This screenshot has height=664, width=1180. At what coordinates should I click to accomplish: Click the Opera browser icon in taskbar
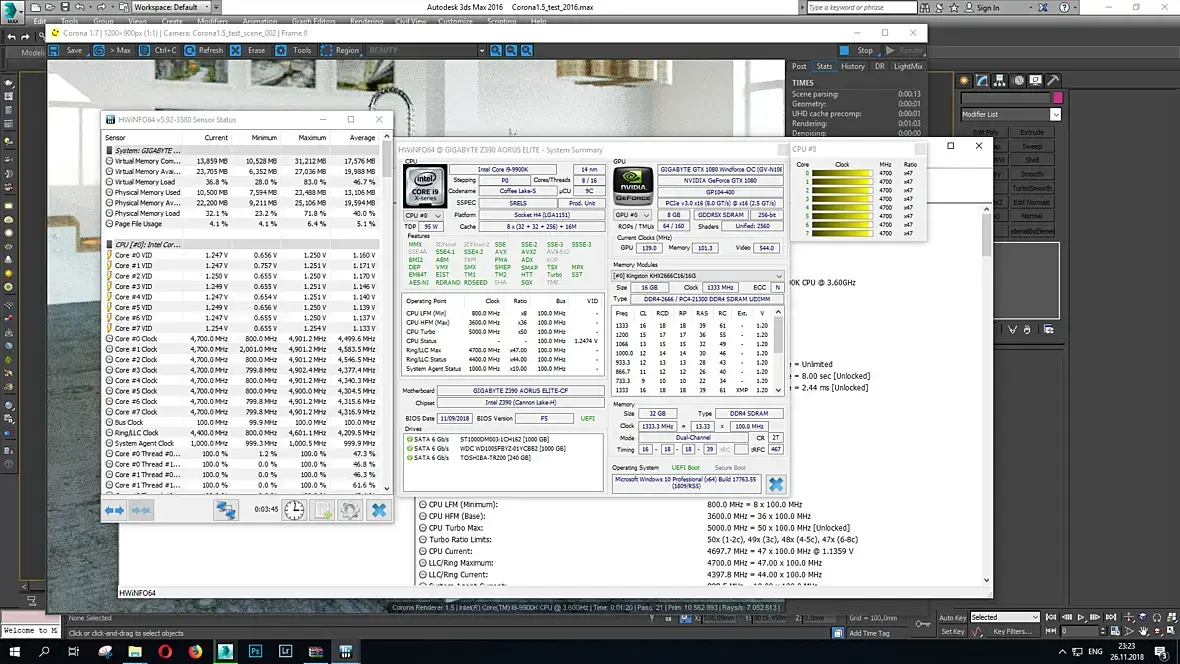[x=166, y=652]
